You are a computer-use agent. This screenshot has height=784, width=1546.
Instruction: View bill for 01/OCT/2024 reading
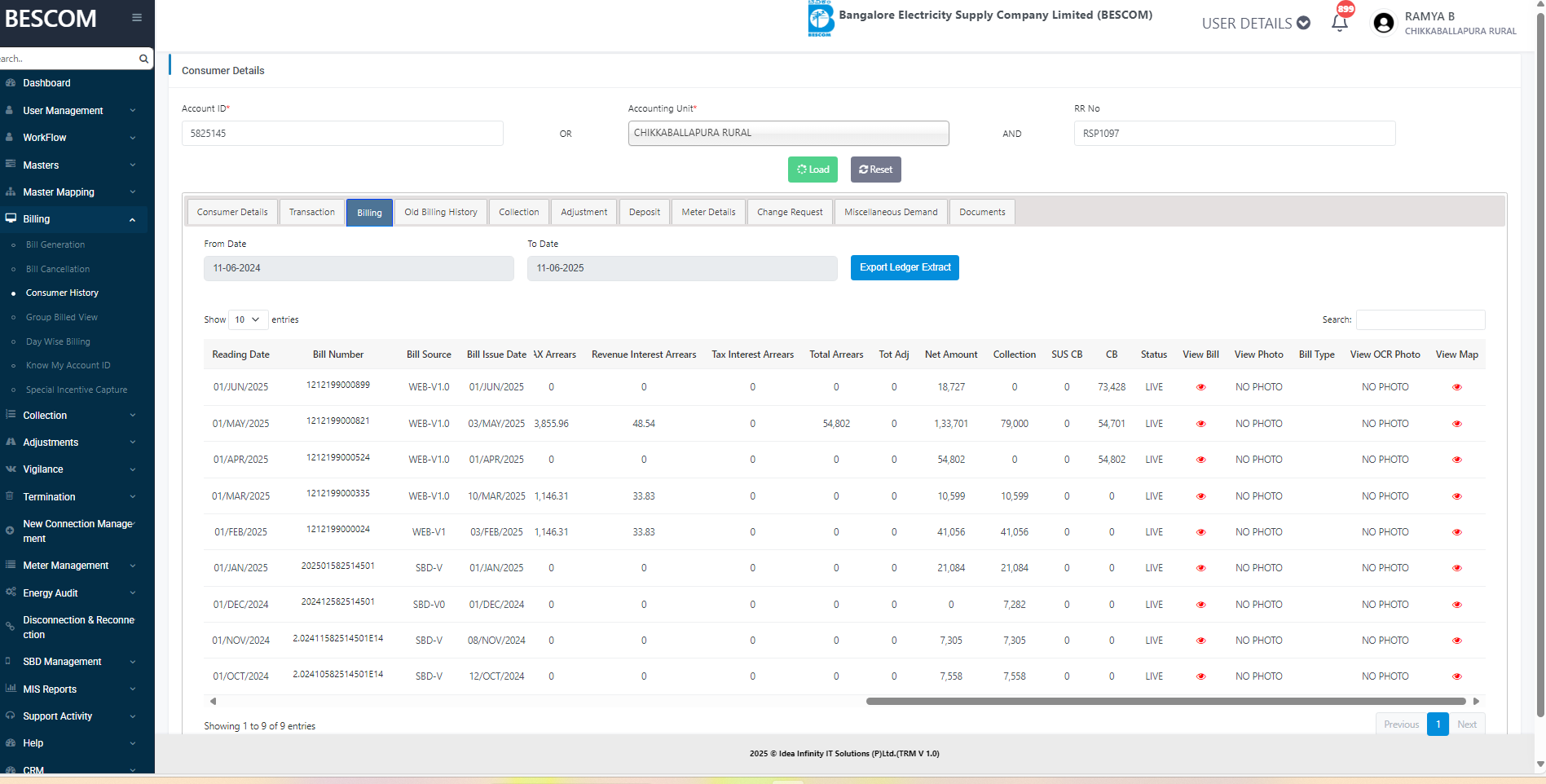pos(1200,676)
